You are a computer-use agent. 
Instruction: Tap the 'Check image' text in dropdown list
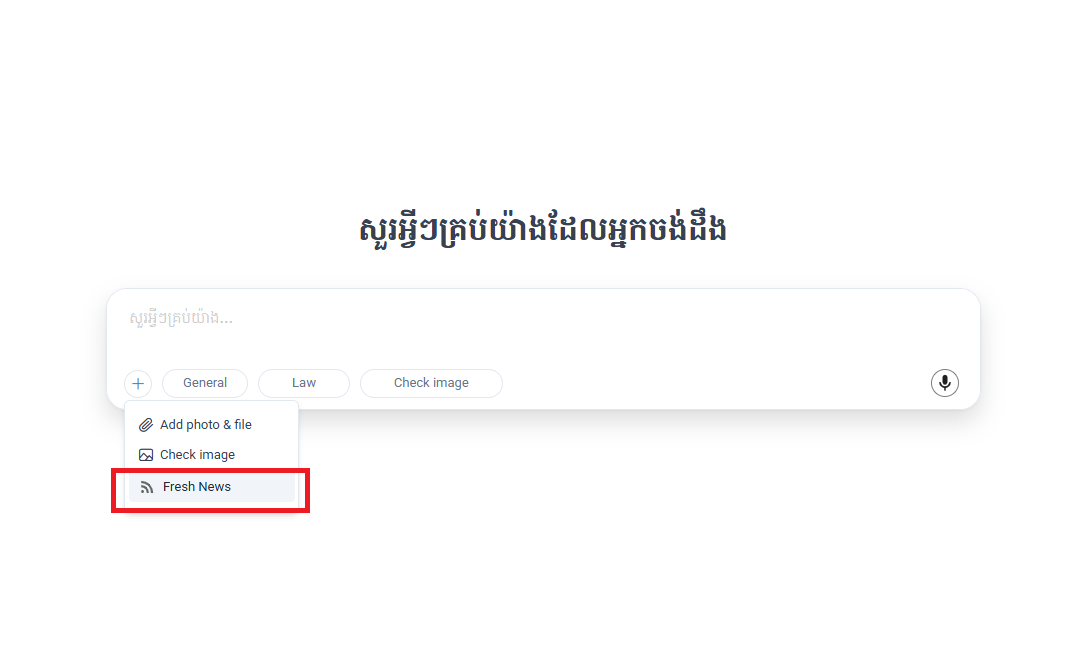pyautogui.click(x=198, y=455)
